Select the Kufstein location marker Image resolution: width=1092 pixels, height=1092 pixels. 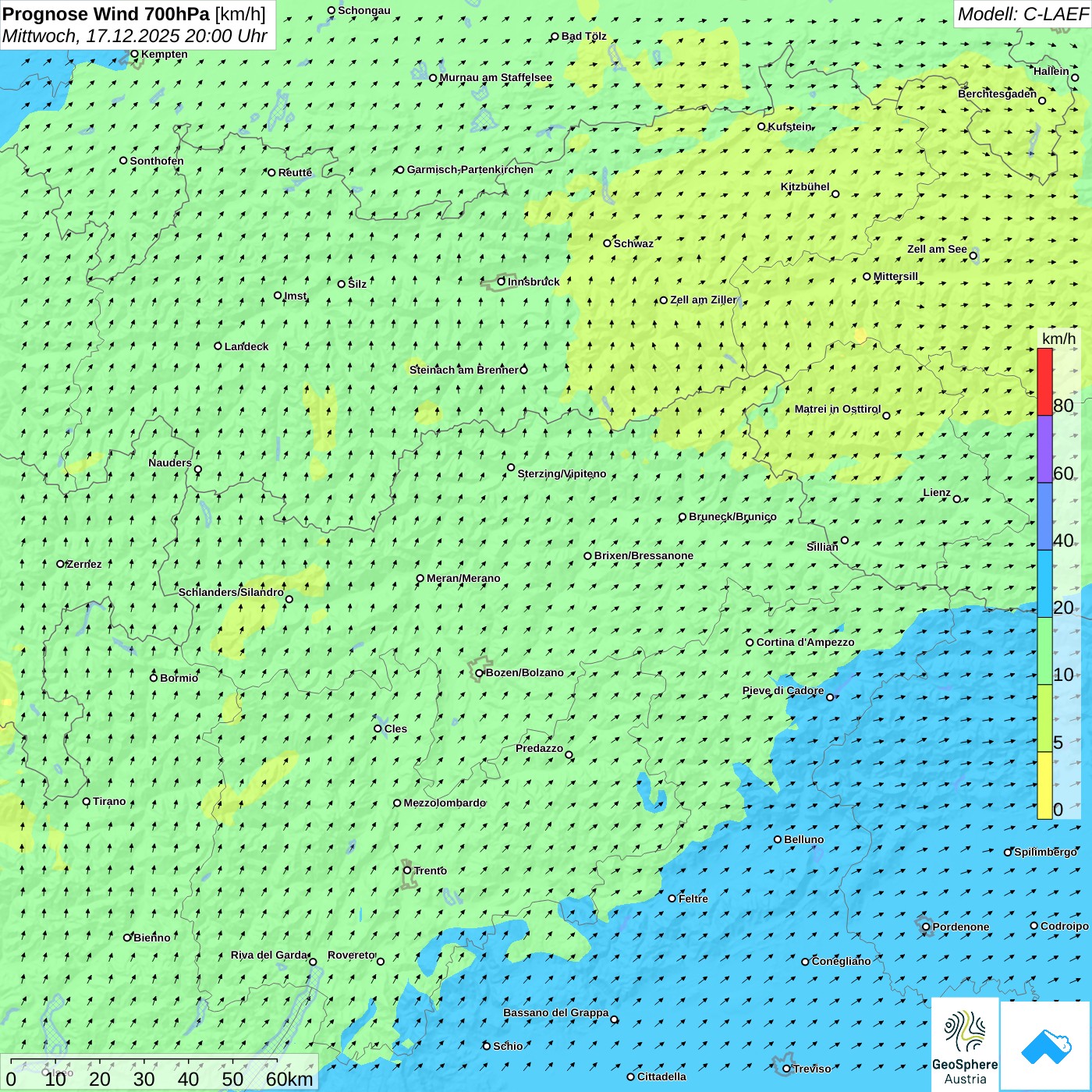tap(762, 126)
